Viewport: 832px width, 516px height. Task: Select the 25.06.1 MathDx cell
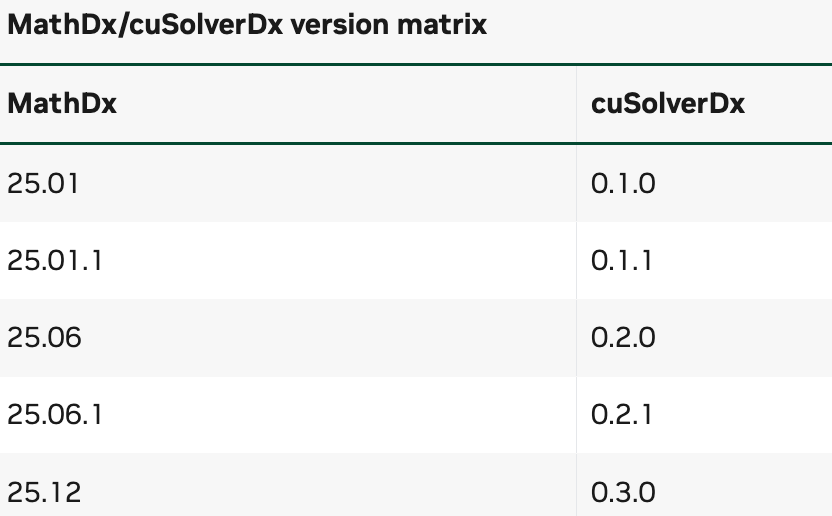(x=55, y=415)
